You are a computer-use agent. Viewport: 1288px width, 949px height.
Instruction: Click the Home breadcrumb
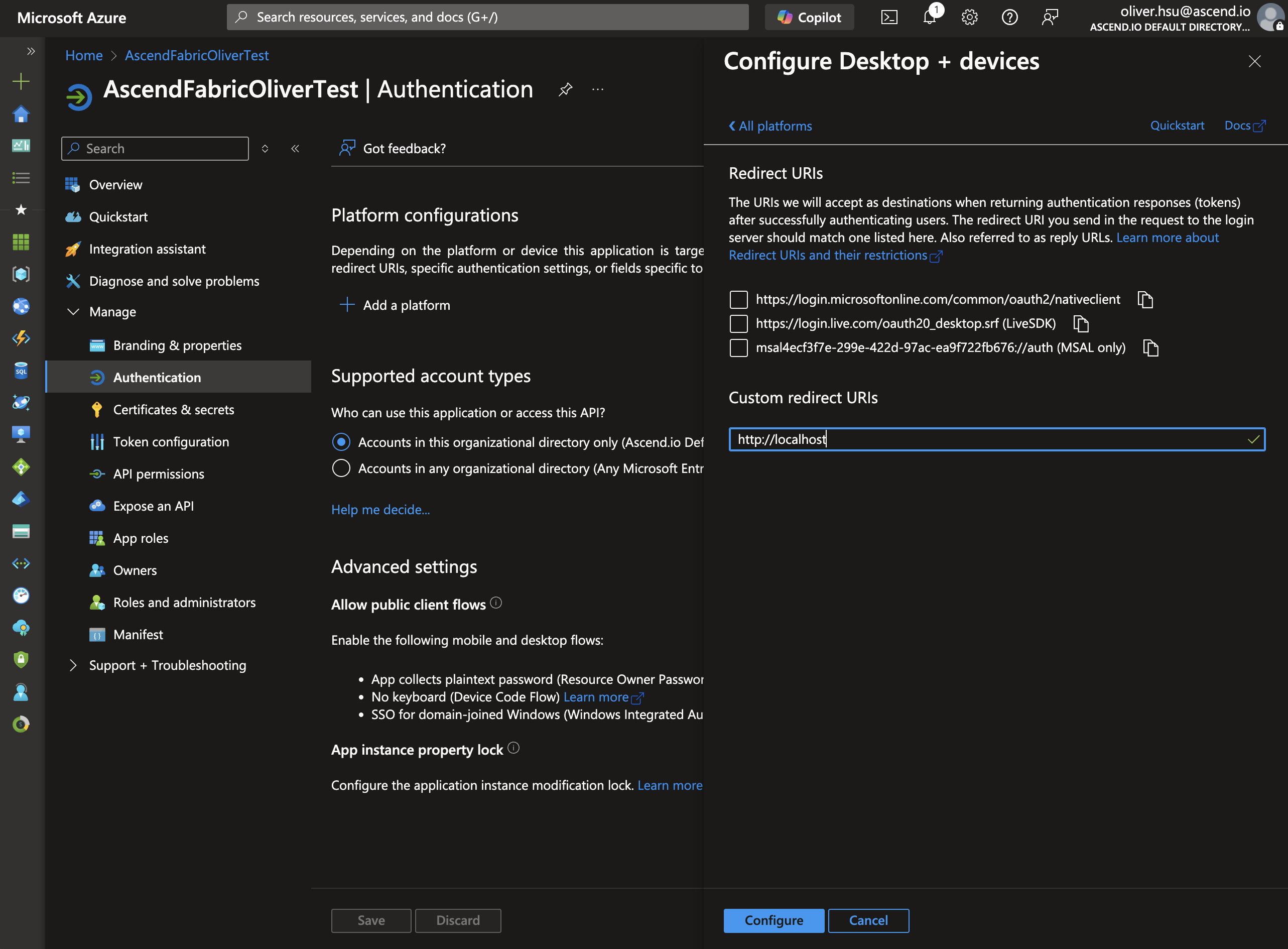[84, 55]
